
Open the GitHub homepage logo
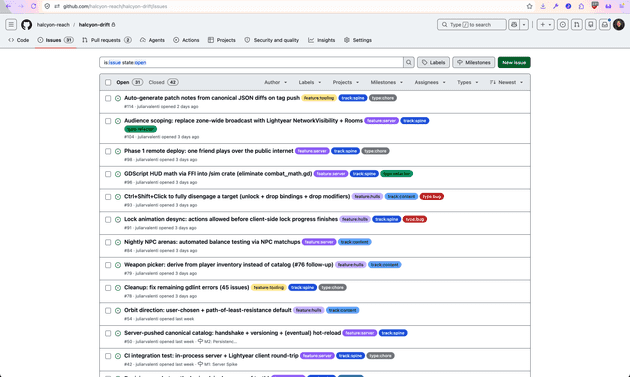coord(27,25)
